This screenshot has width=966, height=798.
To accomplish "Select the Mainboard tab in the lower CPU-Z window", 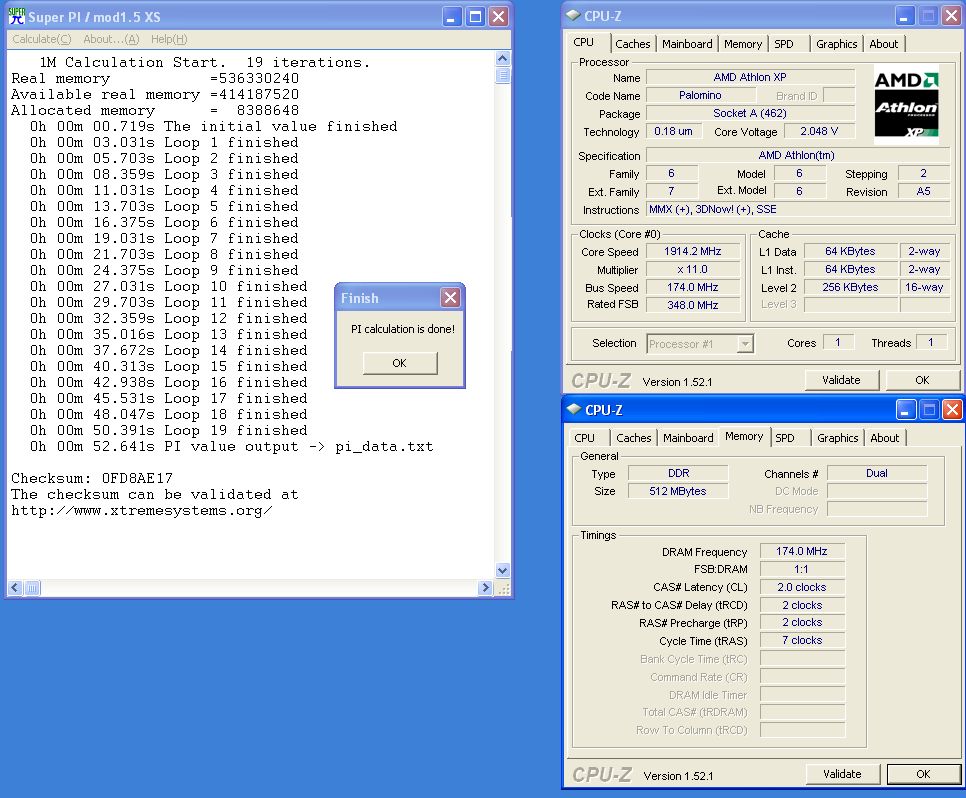I will click(688, 438).
